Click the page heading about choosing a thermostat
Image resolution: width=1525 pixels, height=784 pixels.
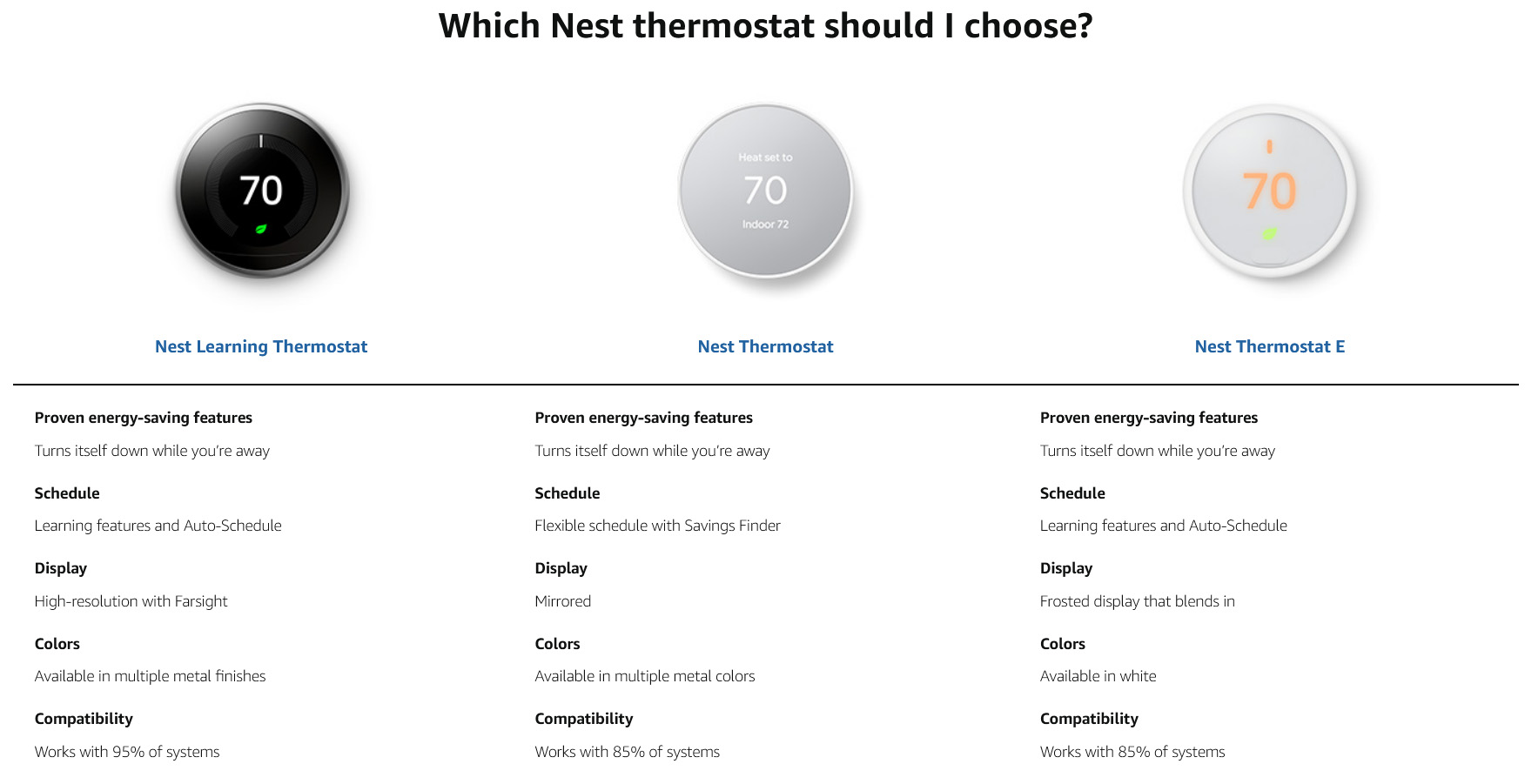764,26
